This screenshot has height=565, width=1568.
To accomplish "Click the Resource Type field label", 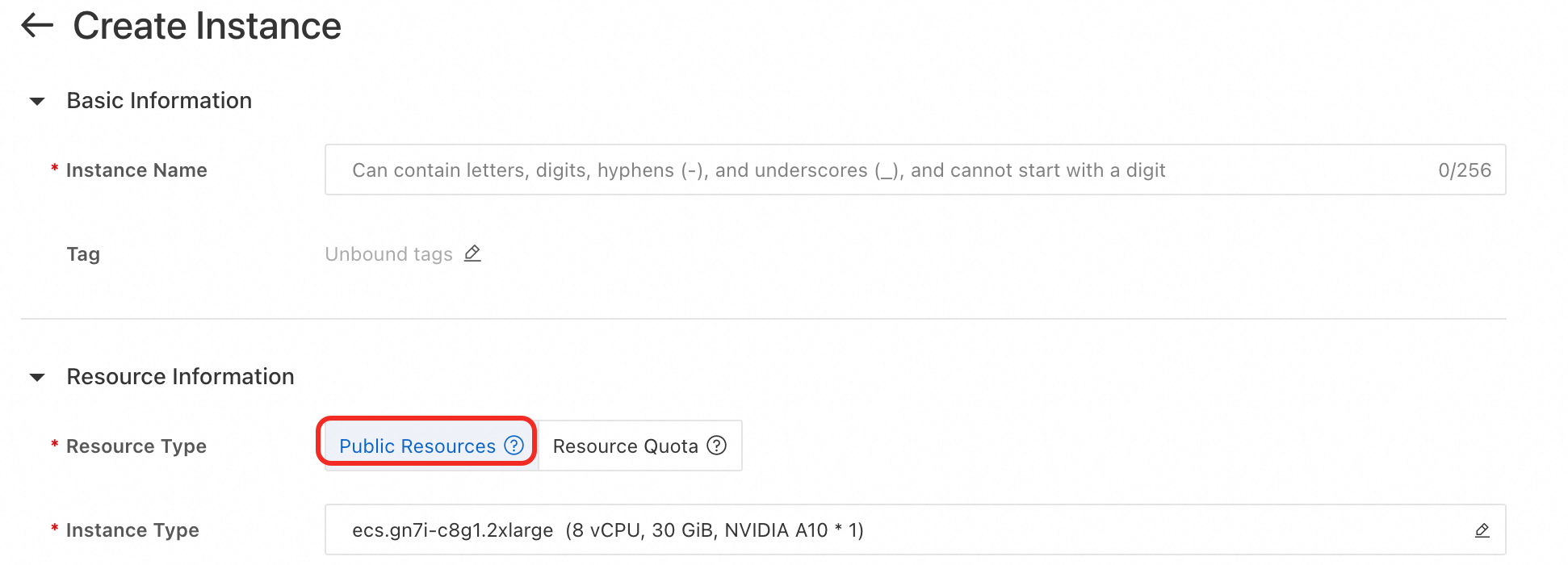I will pos(136,446).
